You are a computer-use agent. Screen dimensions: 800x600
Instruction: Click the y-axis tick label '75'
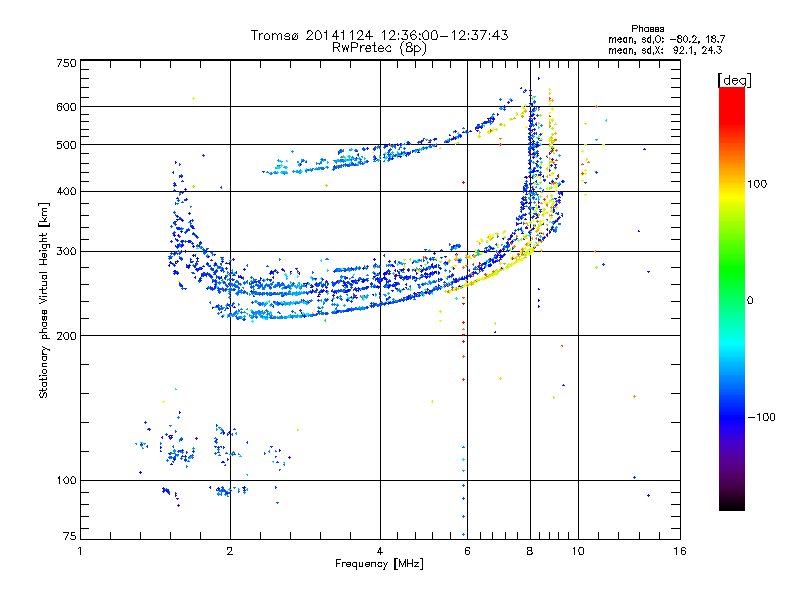point(70,536)
